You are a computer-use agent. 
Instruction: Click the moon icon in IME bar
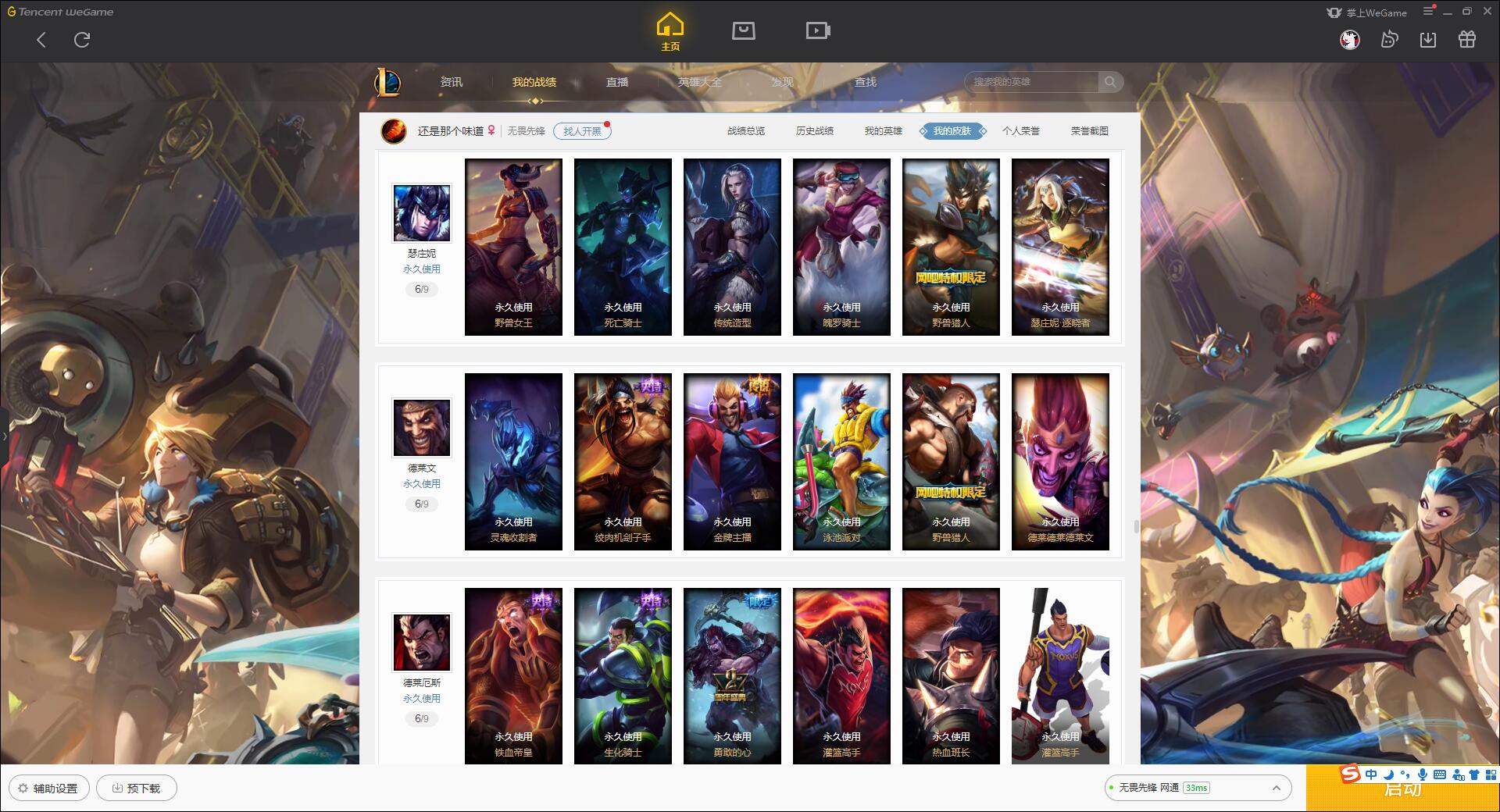[1388, 775]
